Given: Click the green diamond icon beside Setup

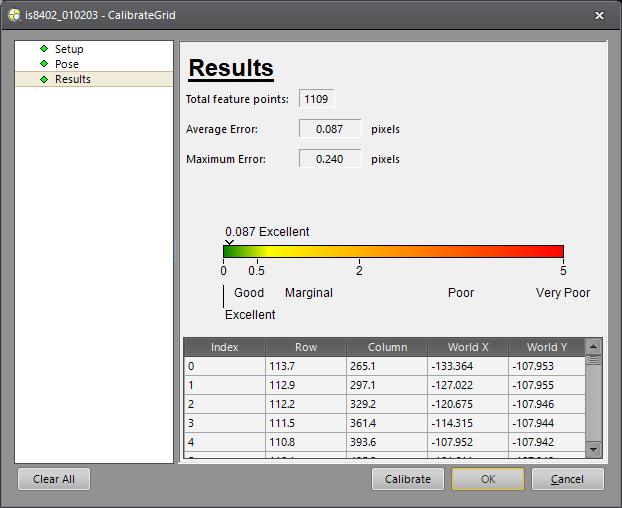Looking at the screenshot, I should 44,48.
